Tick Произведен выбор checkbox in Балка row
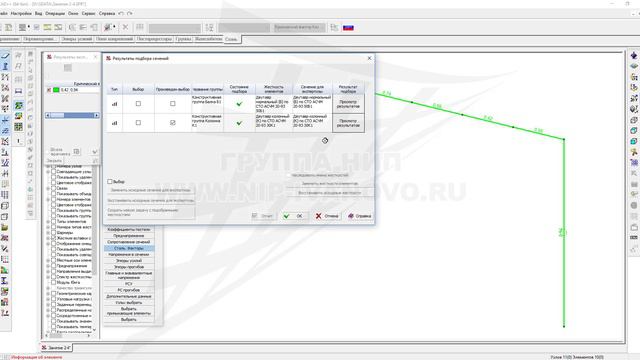Screen dimensions: 640x360 coord(173,104)
